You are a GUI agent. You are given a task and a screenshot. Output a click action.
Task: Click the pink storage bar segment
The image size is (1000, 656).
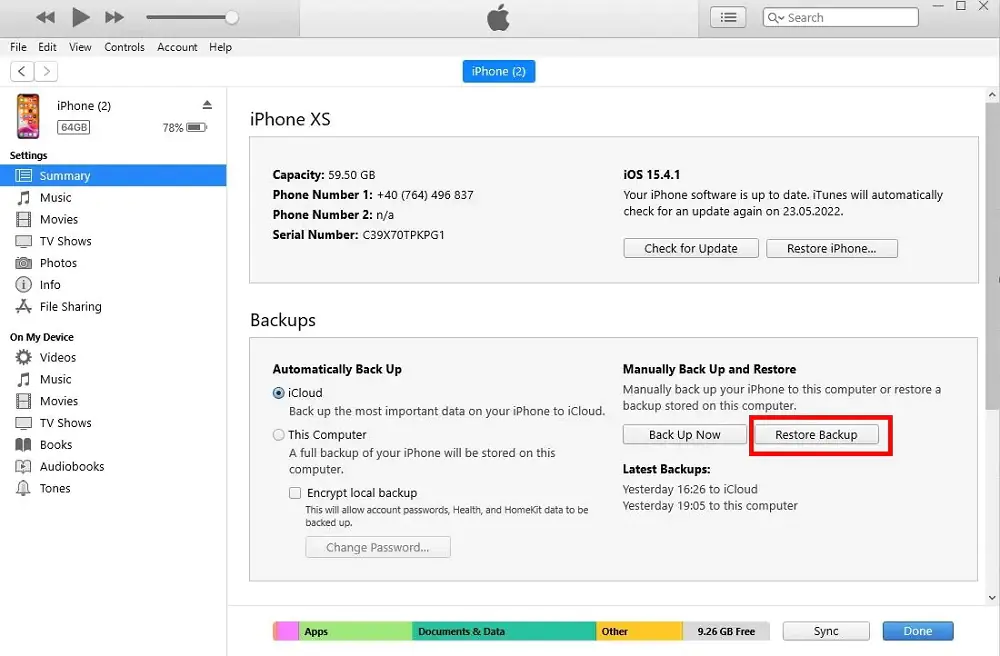coord(287,631)
